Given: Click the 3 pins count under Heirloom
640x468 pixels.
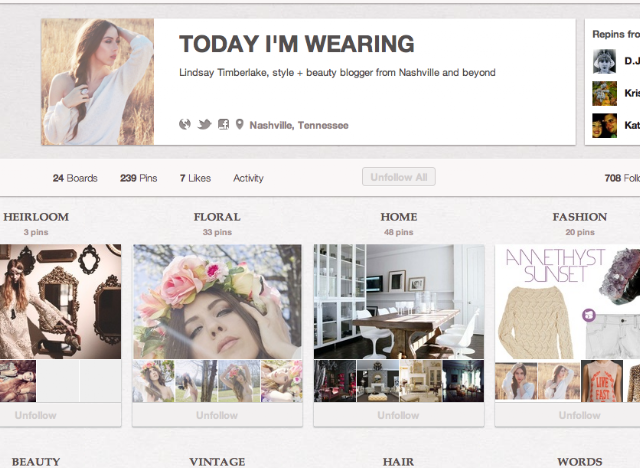Looking at the screenshot, I should 36,232.
